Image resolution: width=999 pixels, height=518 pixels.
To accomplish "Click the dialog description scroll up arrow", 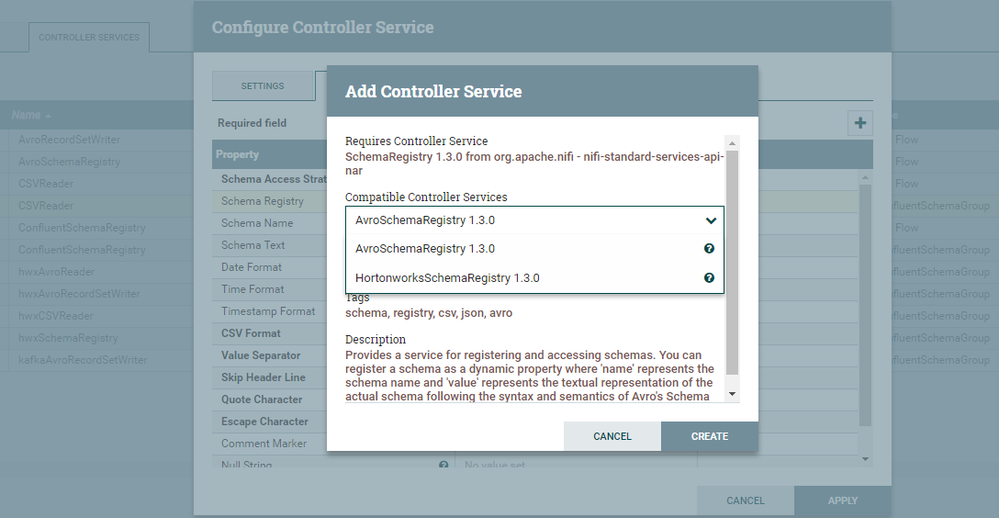I will pos(732,143).
